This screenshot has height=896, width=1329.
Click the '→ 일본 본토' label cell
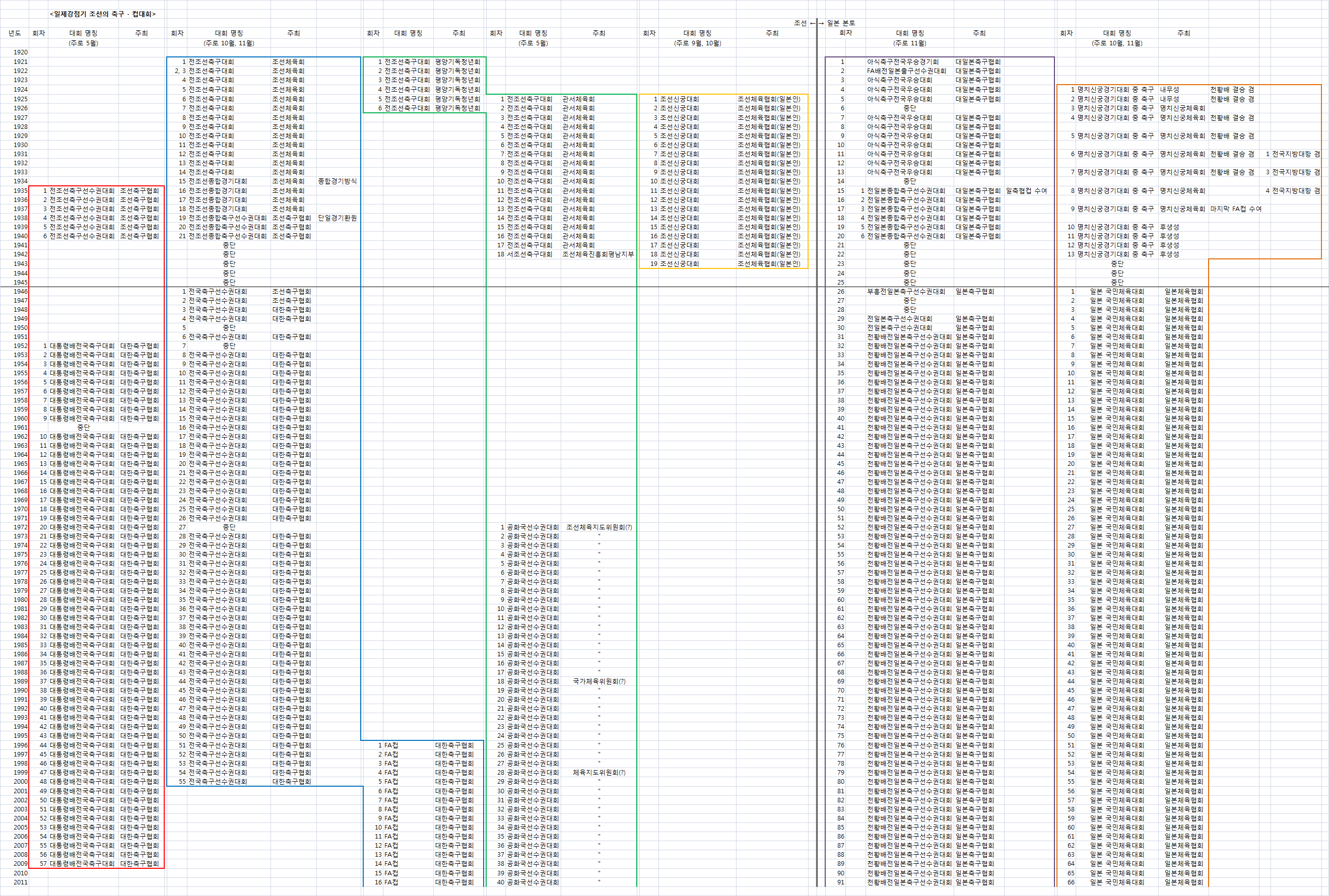837,23
